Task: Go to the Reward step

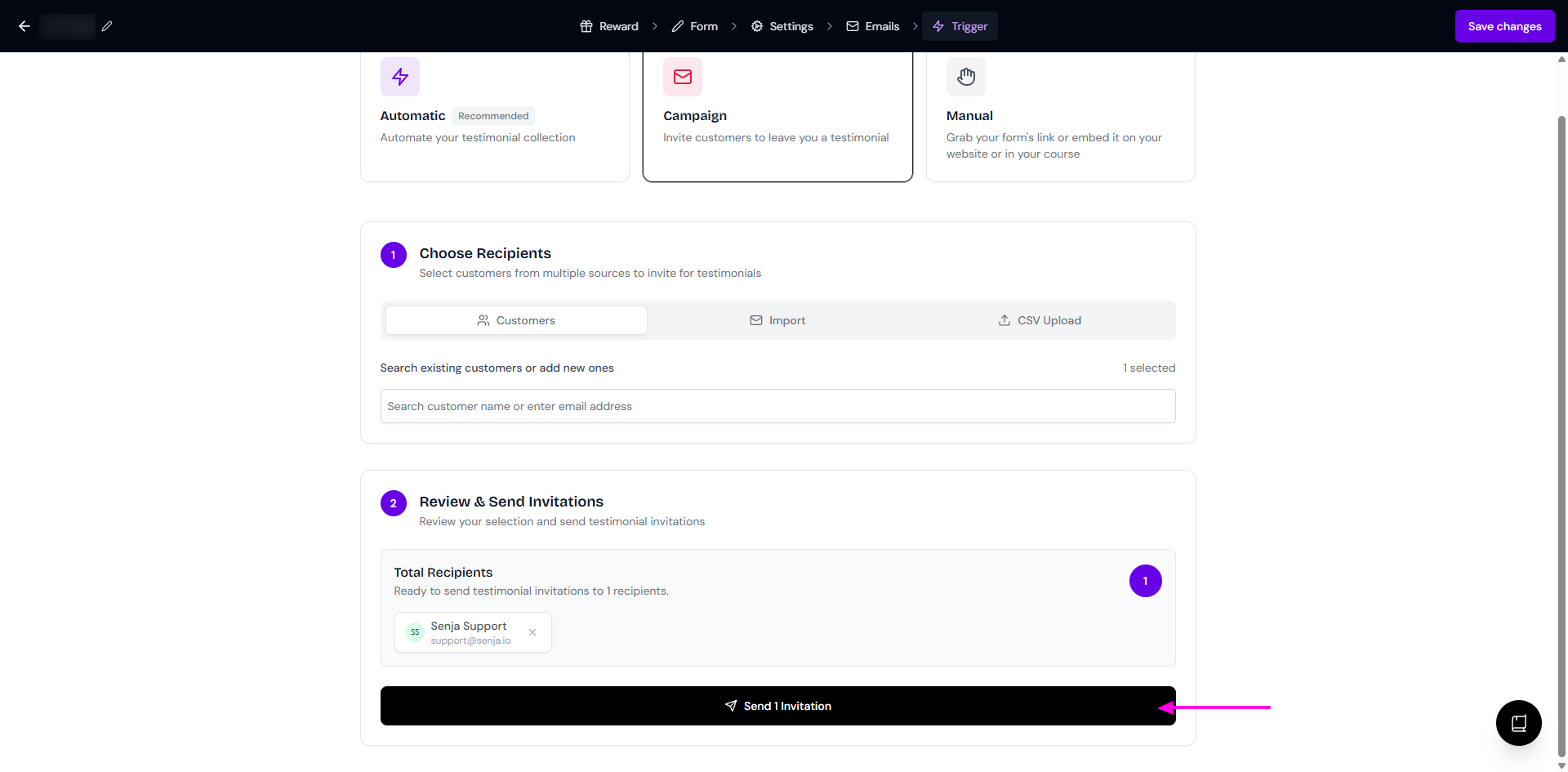Action: pyautogui.click(x=609, y=26)
